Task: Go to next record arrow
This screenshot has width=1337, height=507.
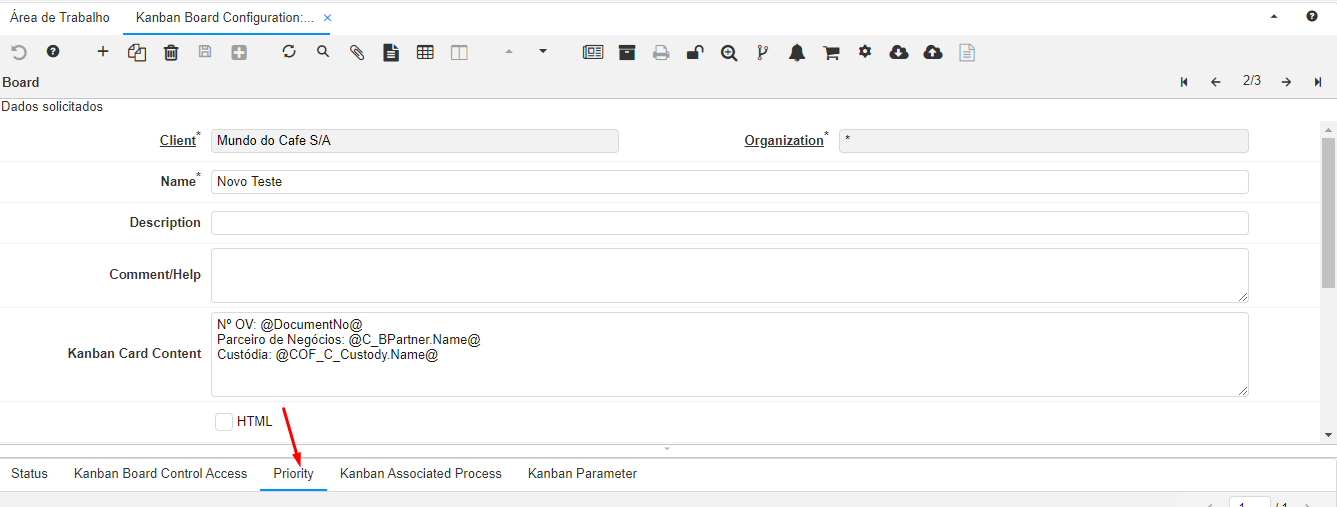Action: click(x=1286, y=82)
